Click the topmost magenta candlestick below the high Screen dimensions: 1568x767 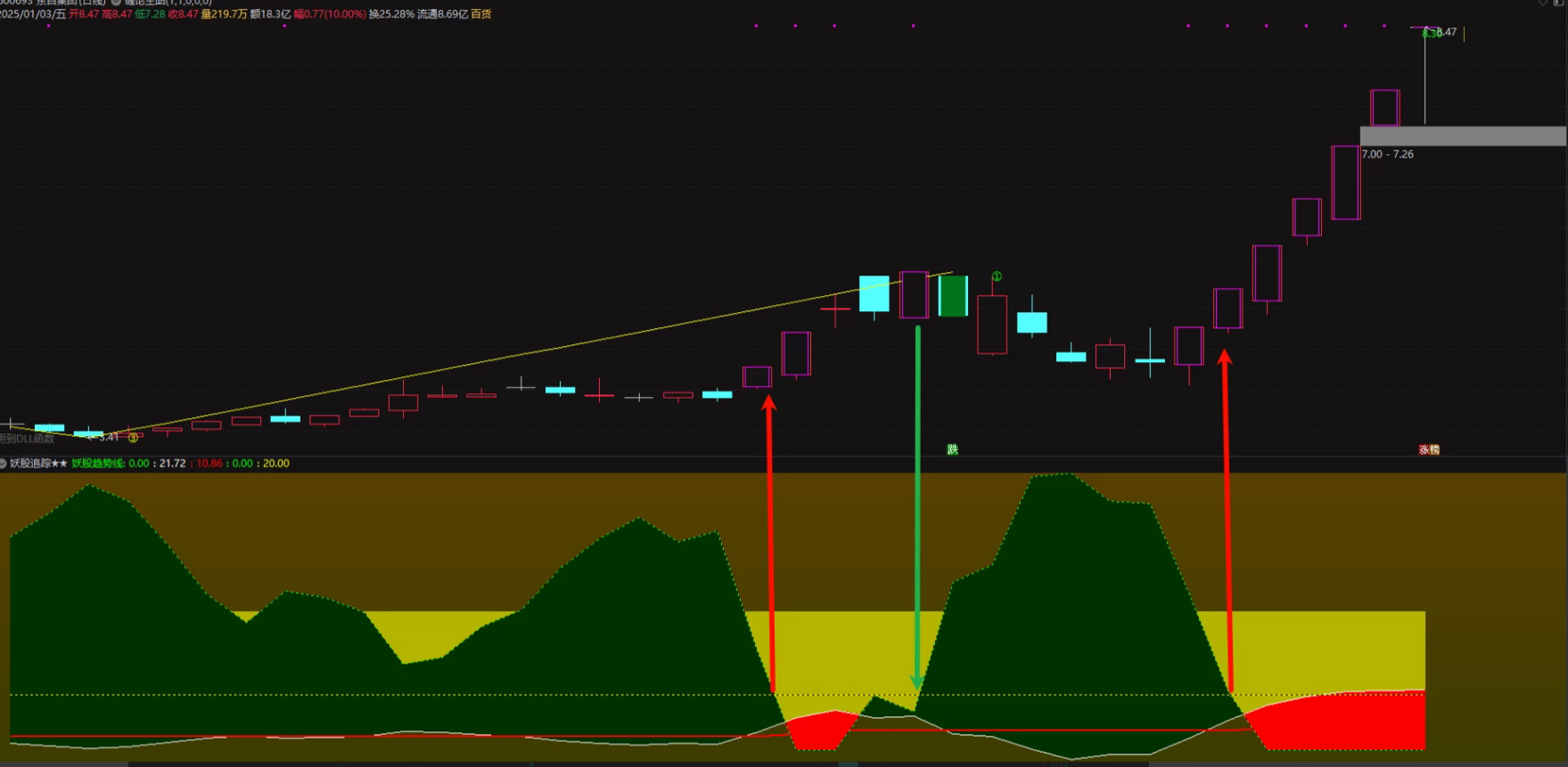pos(1384,108)
